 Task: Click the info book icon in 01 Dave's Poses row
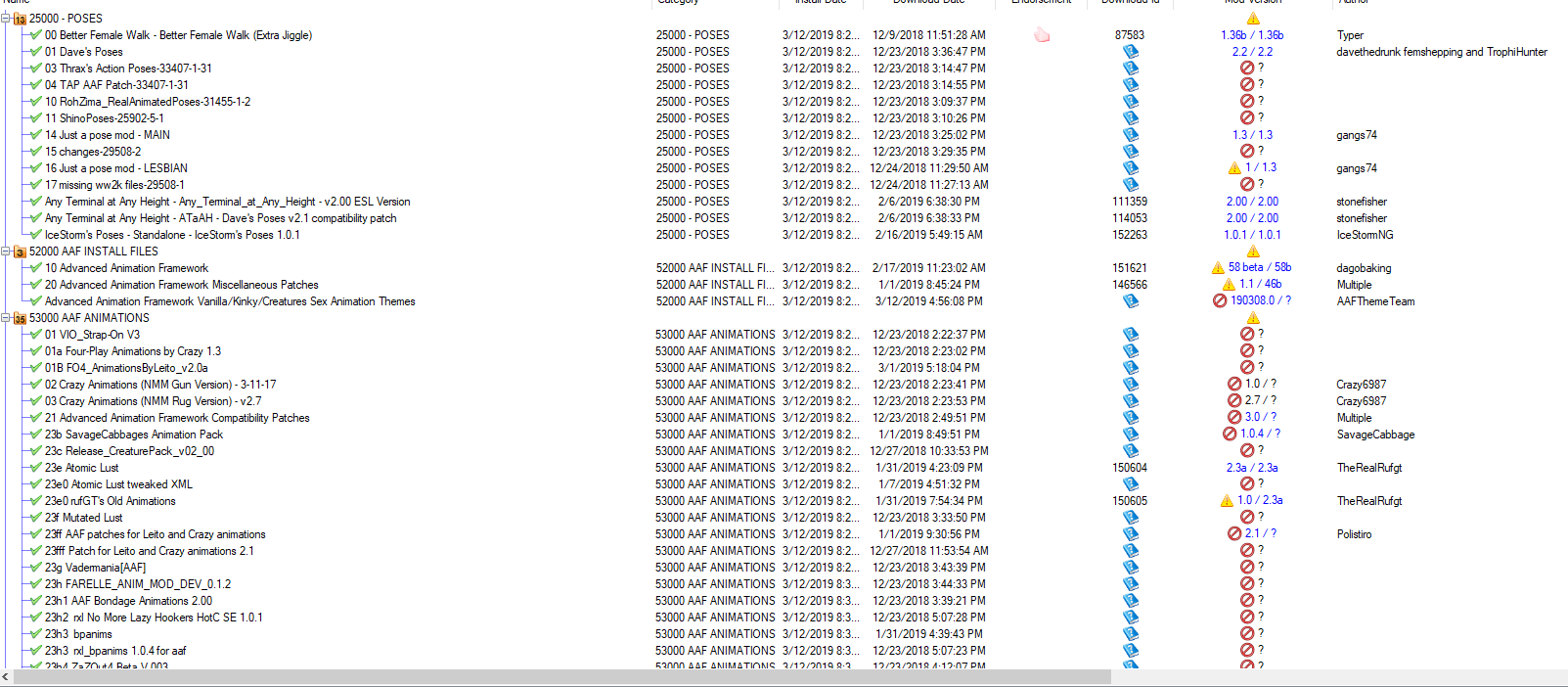point(1130,52)
